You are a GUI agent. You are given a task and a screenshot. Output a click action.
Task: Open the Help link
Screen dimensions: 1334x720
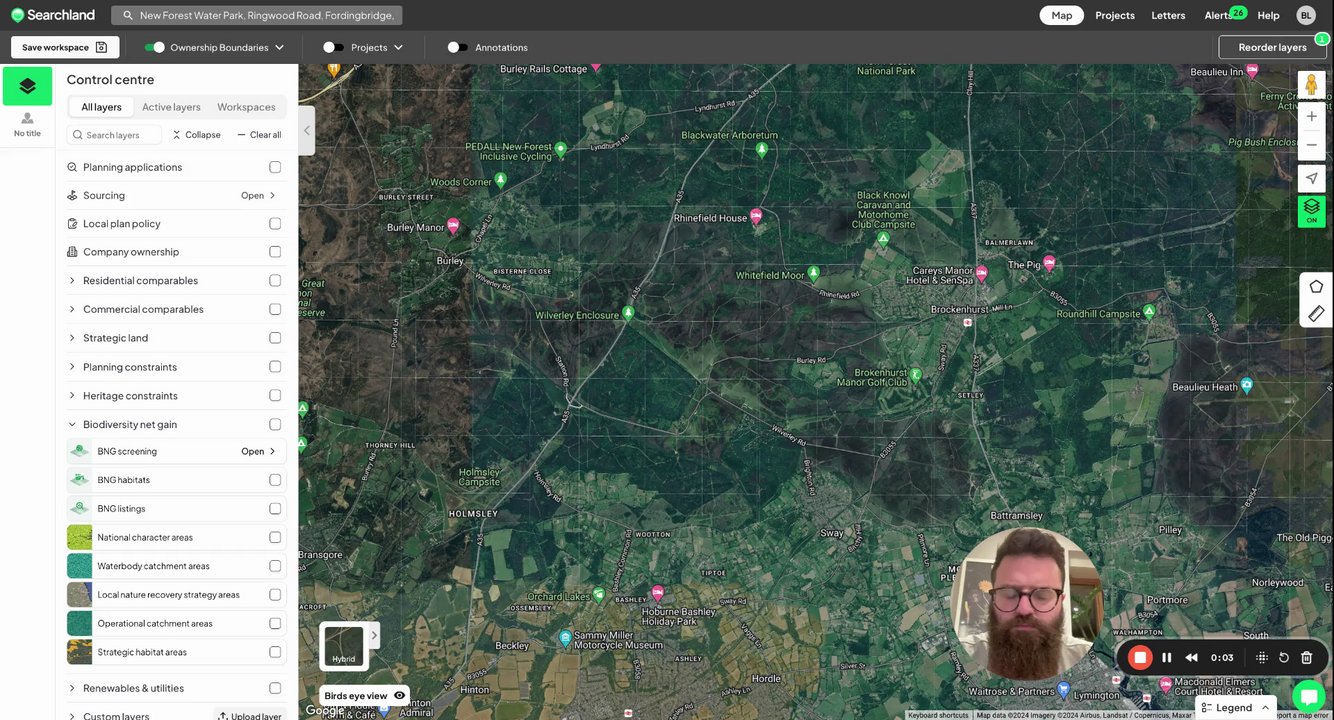click(x=1268, y=15)
